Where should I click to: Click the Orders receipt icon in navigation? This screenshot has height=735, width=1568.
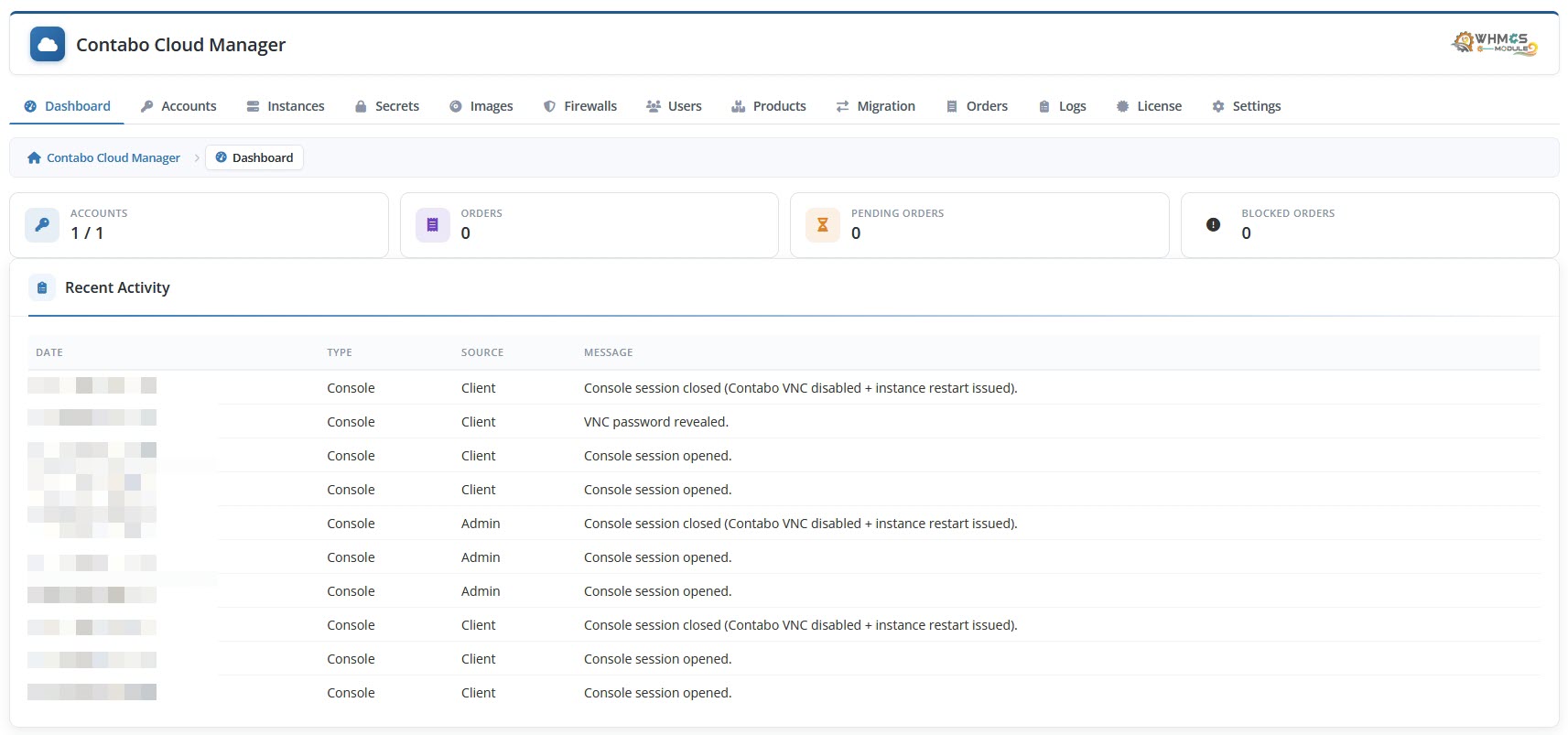(952, 106)
